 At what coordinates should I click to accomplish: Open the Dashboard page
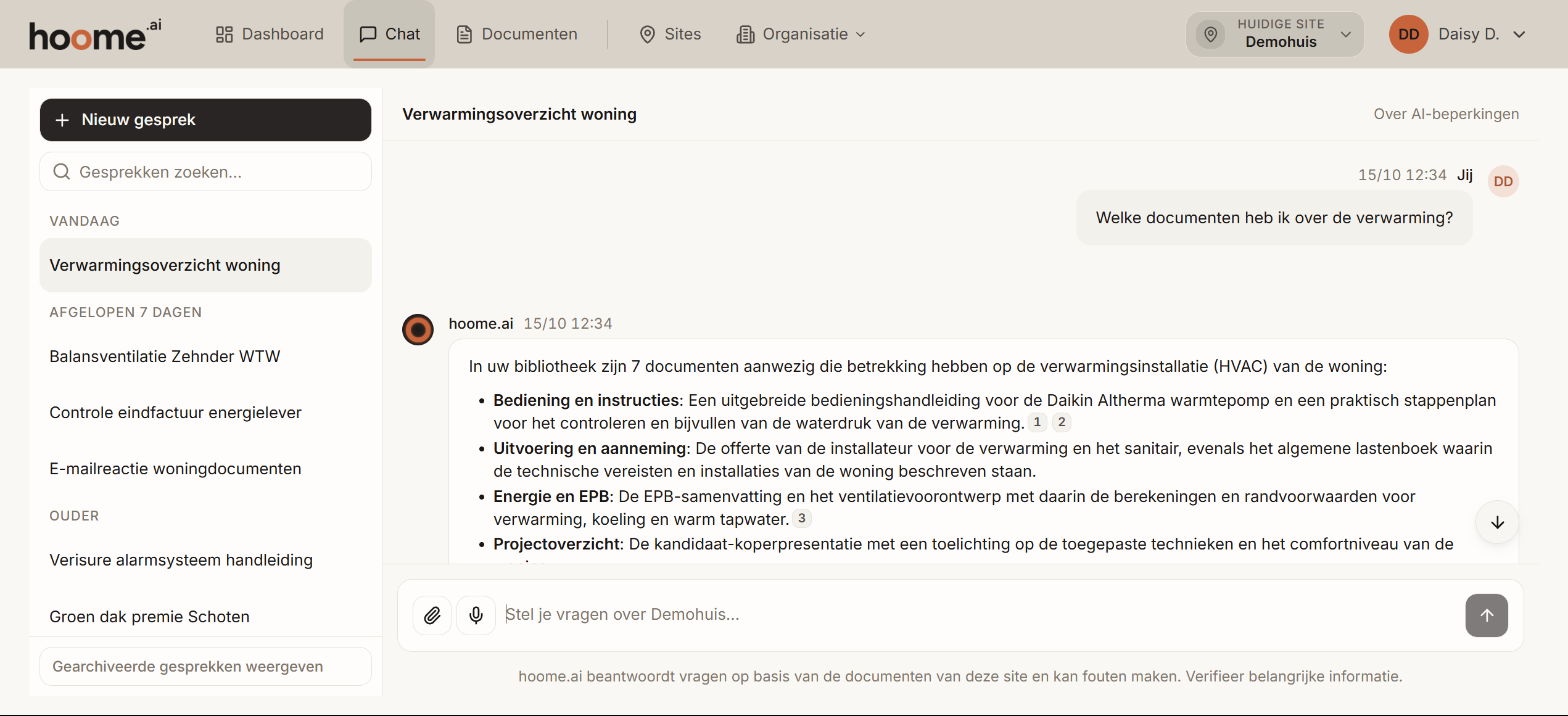point(270,34)
